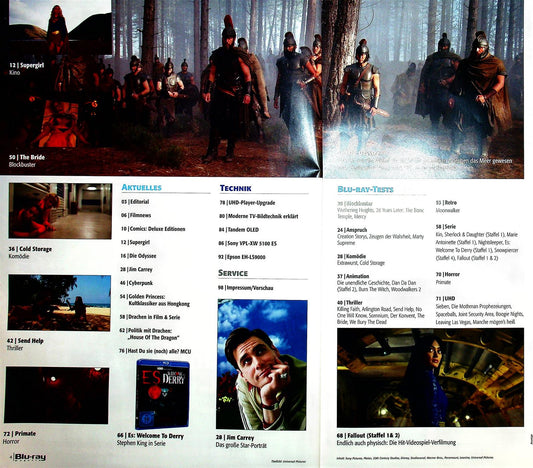Click the Service section heading
The image size is (533, 468).
233,273
